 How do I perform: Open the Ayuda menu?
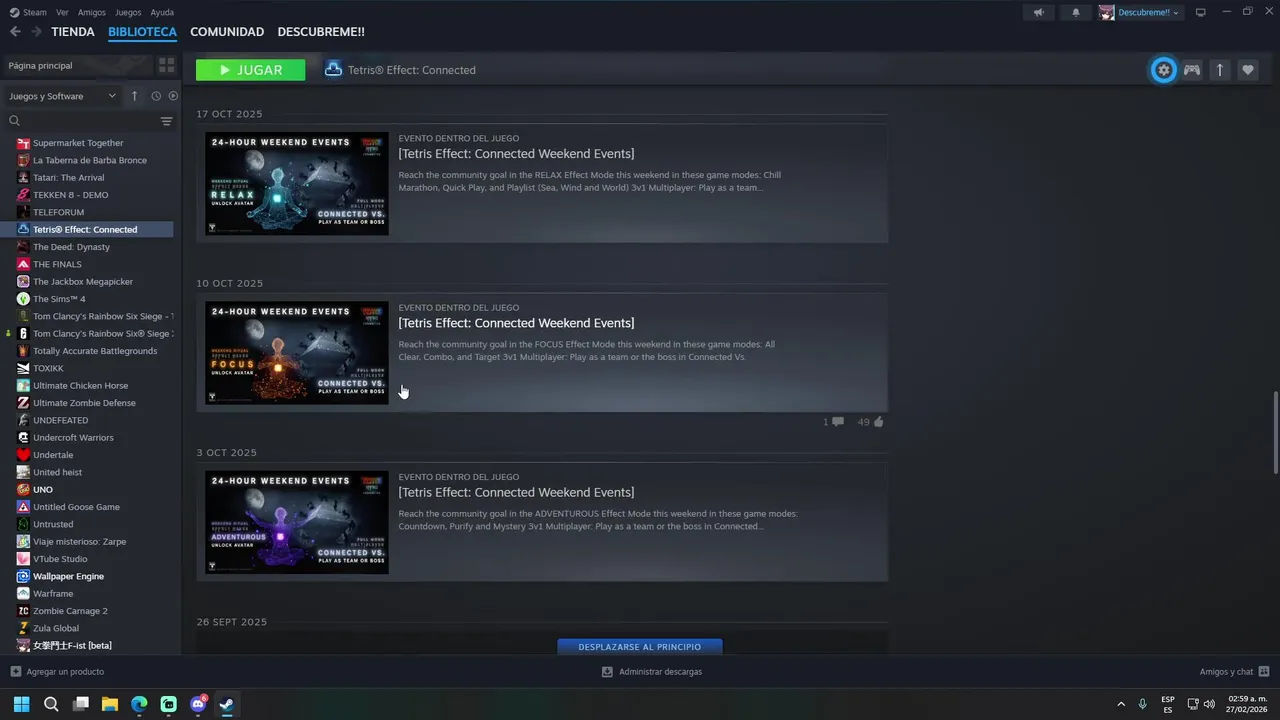point(162,12)
